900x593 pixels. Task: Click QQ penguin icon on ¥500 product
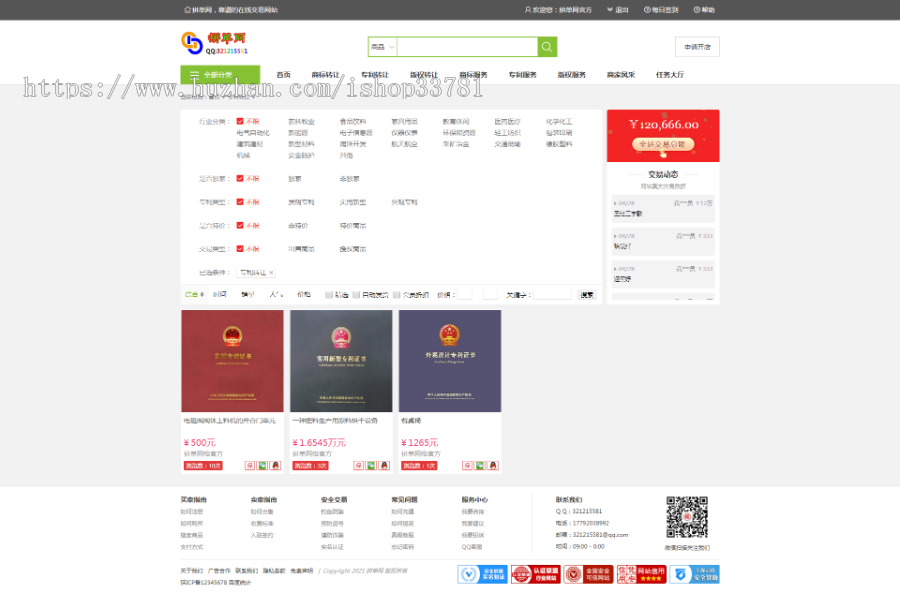(276, 466)
